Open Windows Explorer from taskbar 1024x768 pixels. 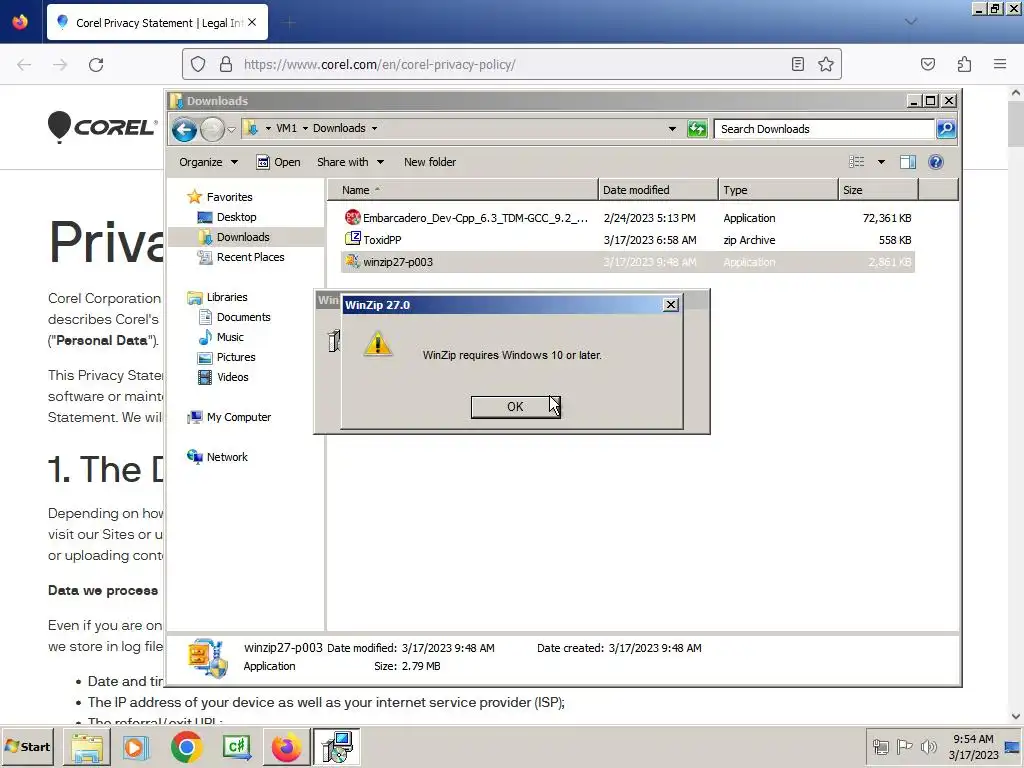click(x=87, y=747)
